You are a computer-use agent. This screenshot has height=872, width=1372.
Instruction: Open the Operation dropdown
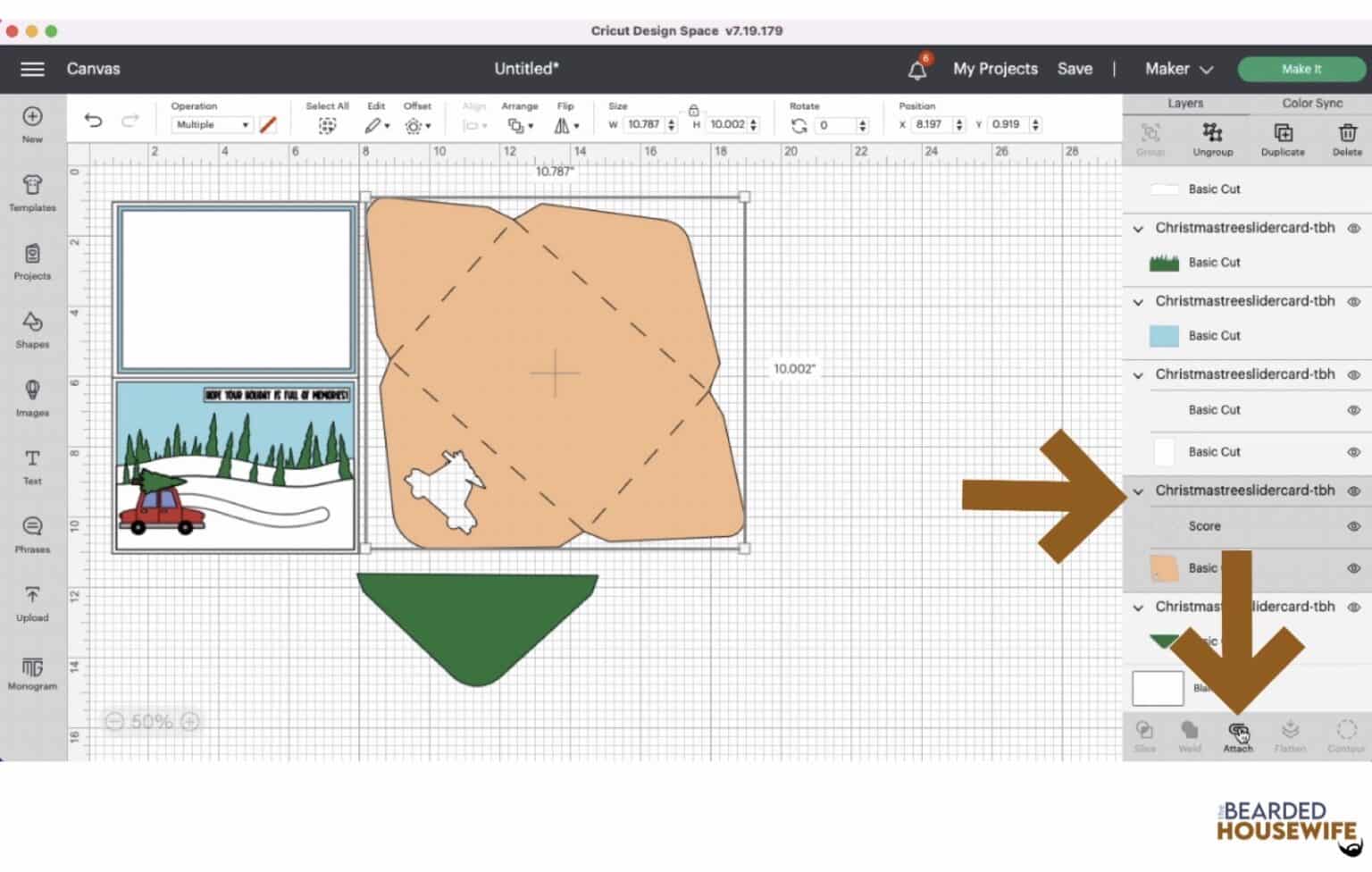pos(213,125)
